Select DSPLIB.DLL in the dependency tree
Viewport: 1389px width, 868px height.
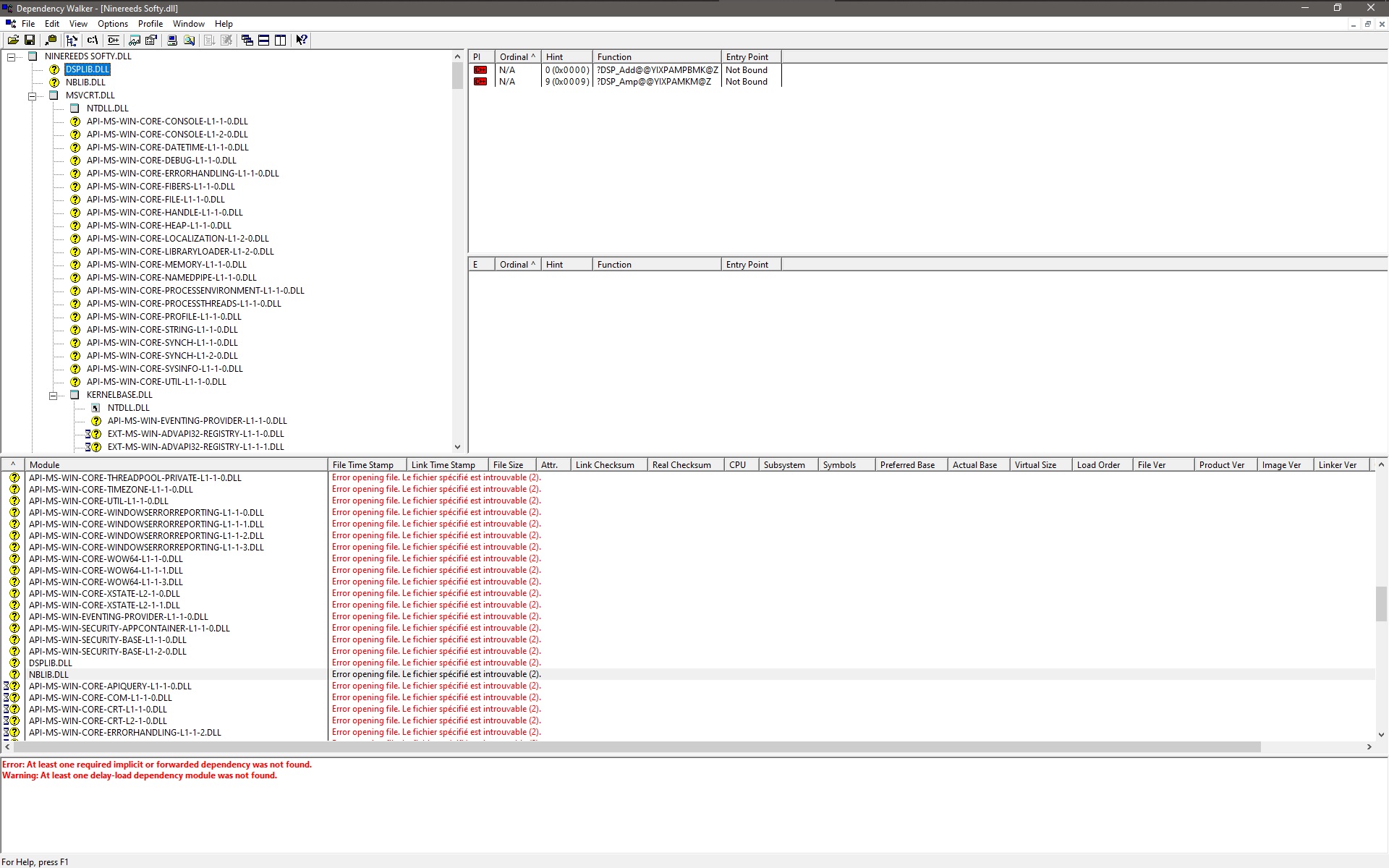pos(88,69)
